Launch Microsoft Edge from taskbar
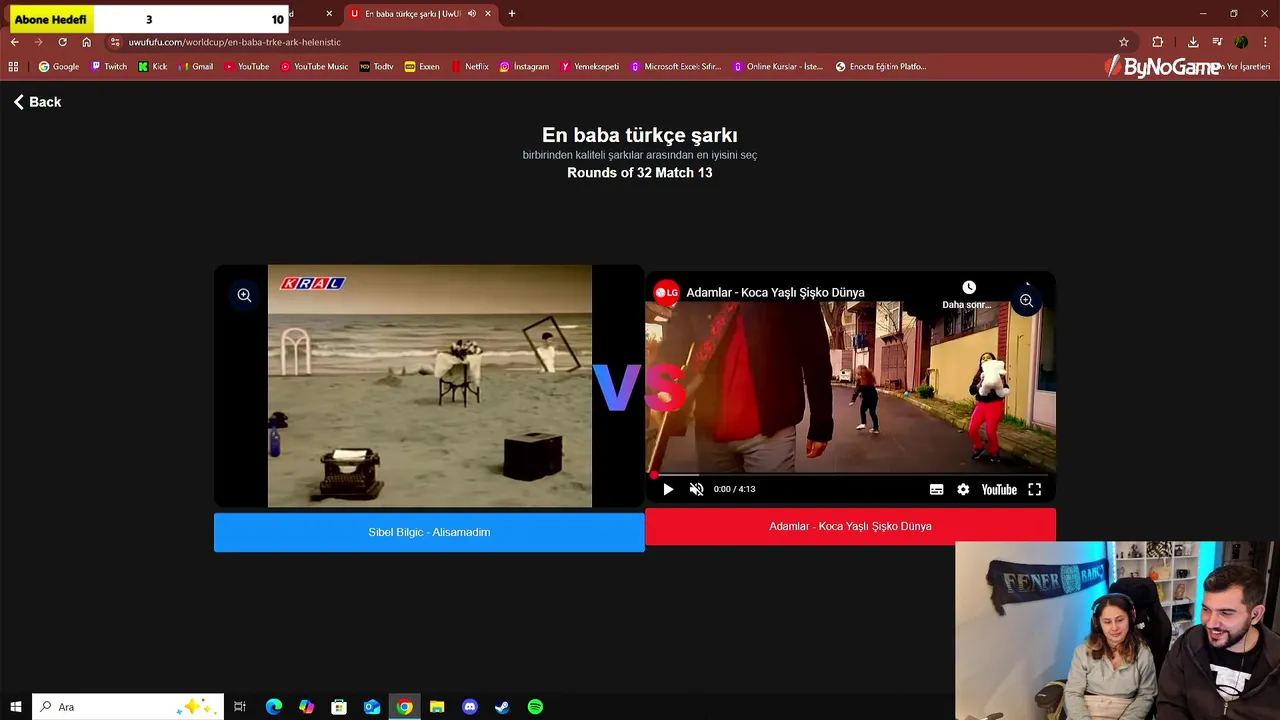The width and height of the screenshot is (1280, 720). pos(273,707)
